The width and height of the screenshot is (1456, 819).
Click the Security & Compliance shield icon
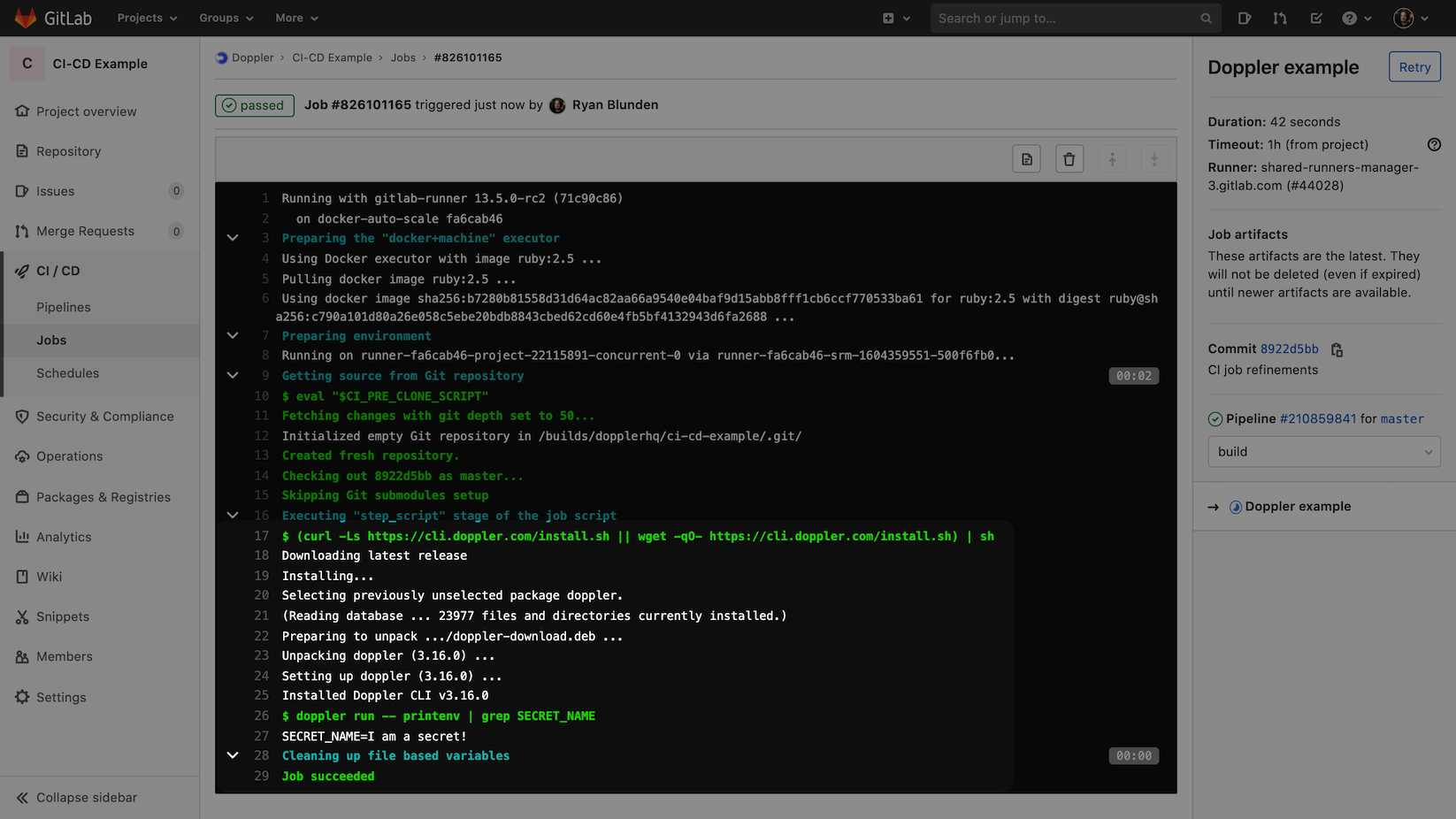pyautogui.click(x=22, y=417)
